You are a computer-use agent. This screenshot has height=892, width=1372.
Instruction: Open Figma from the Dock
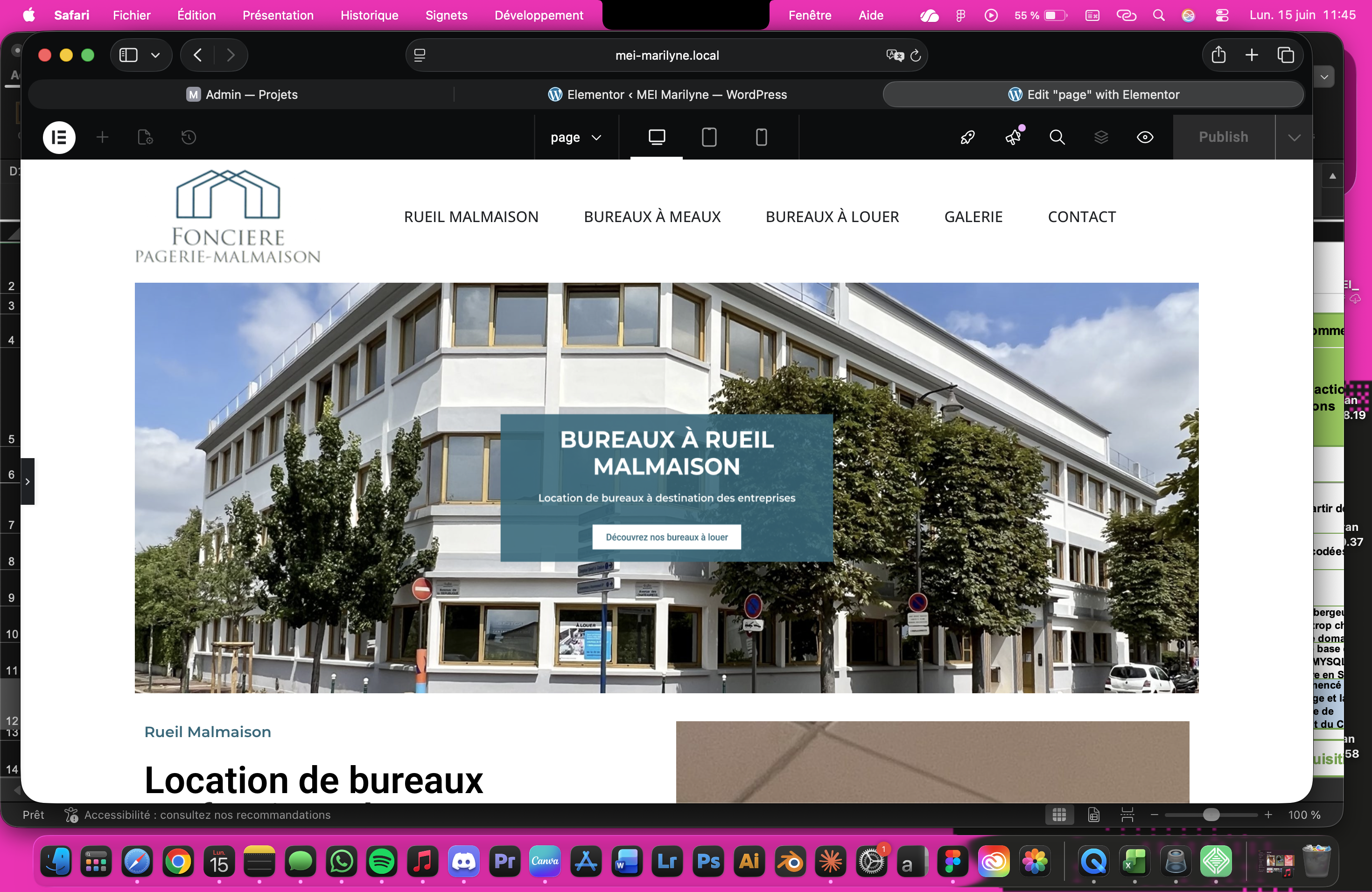click(953, 862)
